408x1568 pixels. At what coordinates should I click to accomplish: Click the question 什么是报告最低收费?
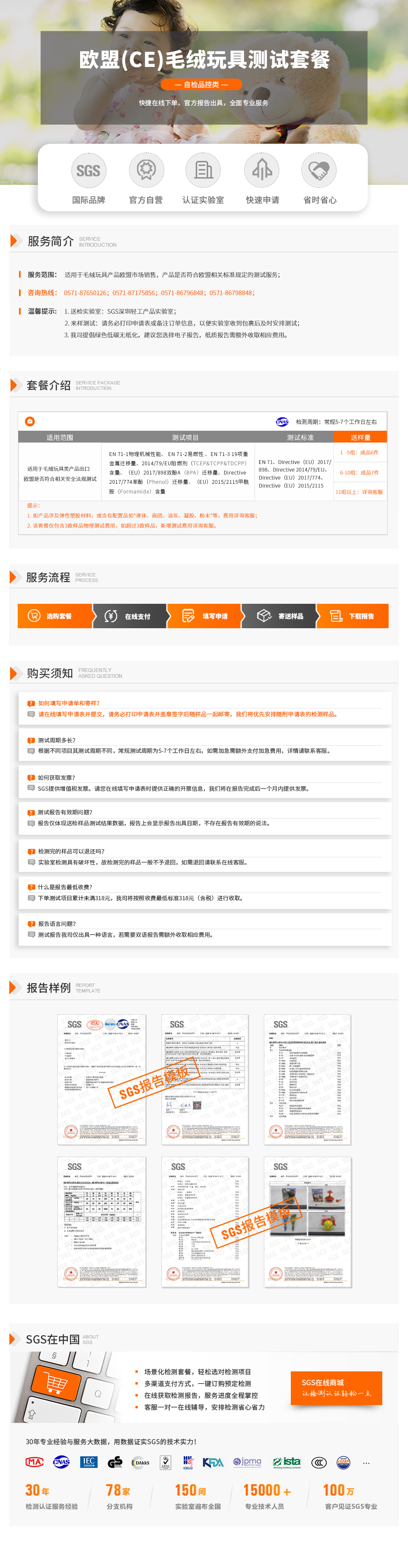65,887
